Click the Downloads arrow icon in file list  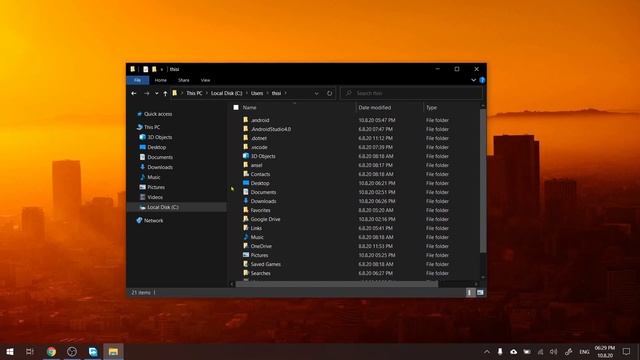click(246, 201)
